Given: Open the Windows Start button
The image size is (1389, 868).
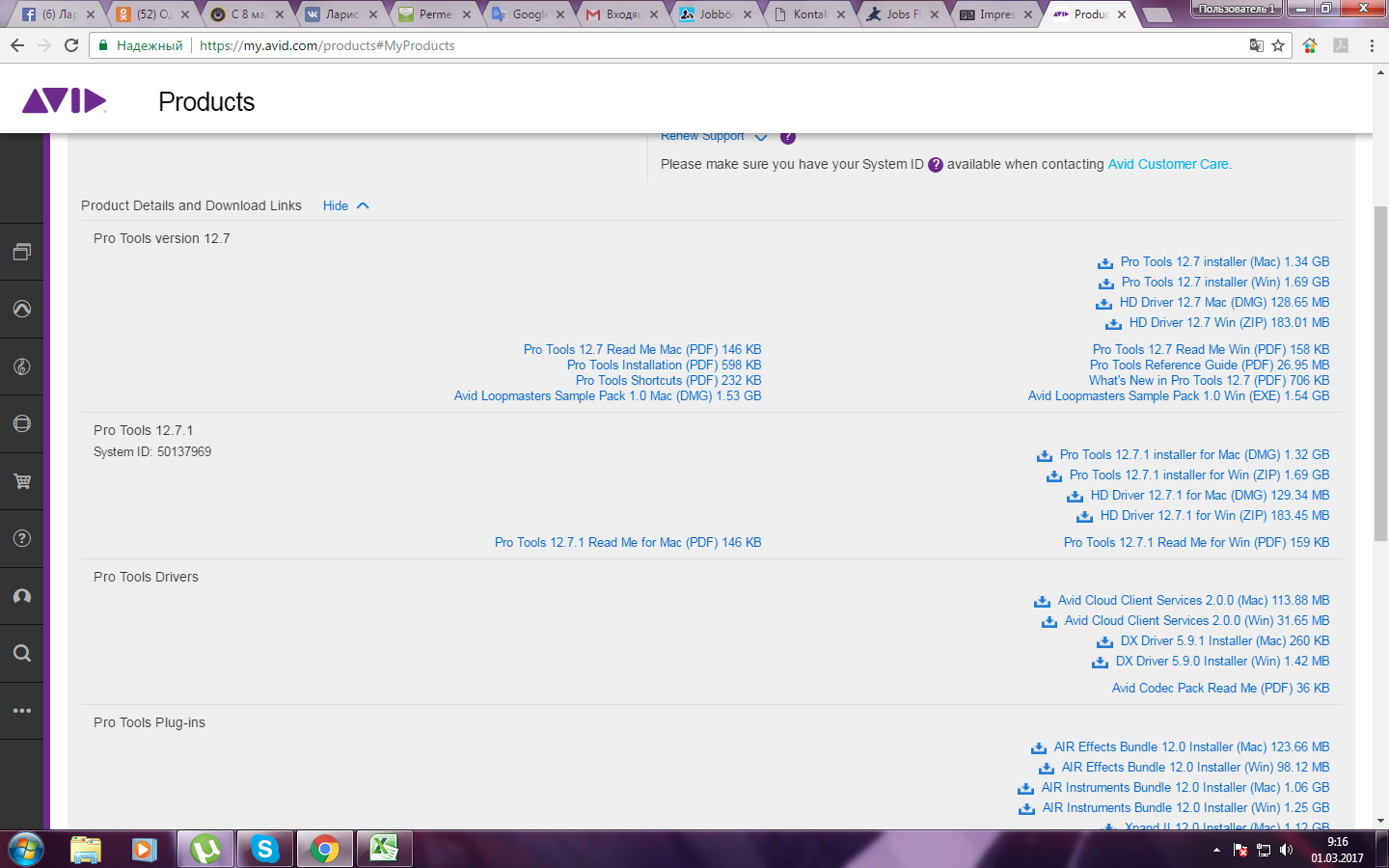Looking at the screenshot, I should tap(26, 850).
